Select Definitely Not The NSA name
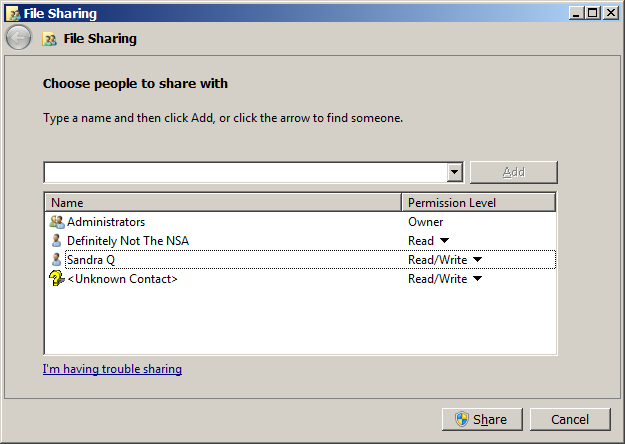 coord(128,241)
